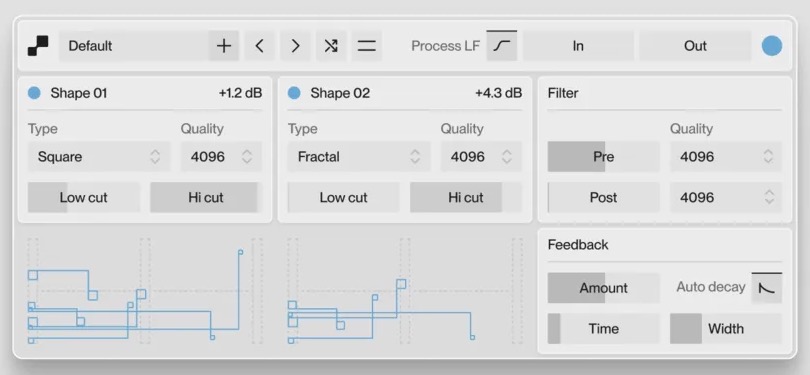810x375 pixels.
Task: Adjust the Feedback Width slider
Action: click(726, 329)
